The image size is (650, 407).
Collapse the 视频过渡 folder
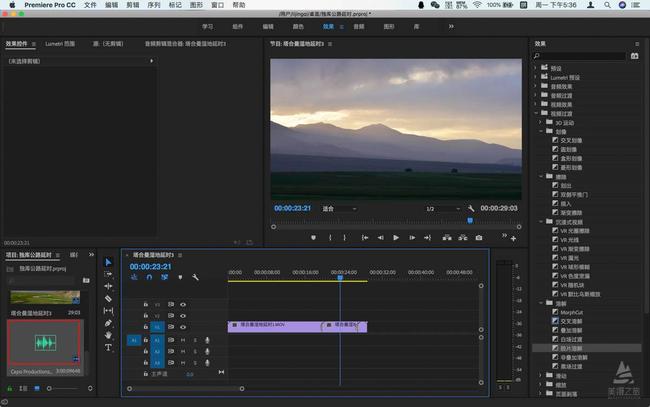coord(536,113)
